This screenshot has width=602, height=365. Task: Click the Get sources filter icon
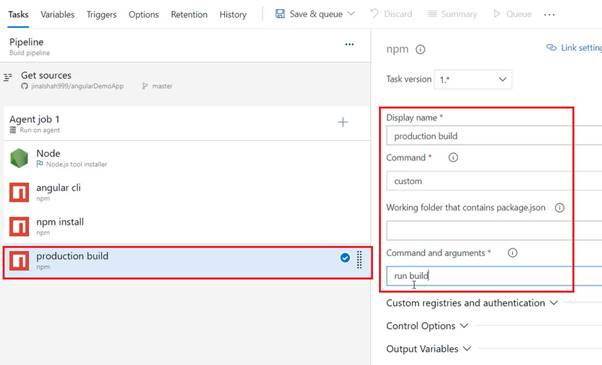coord(8,77)
